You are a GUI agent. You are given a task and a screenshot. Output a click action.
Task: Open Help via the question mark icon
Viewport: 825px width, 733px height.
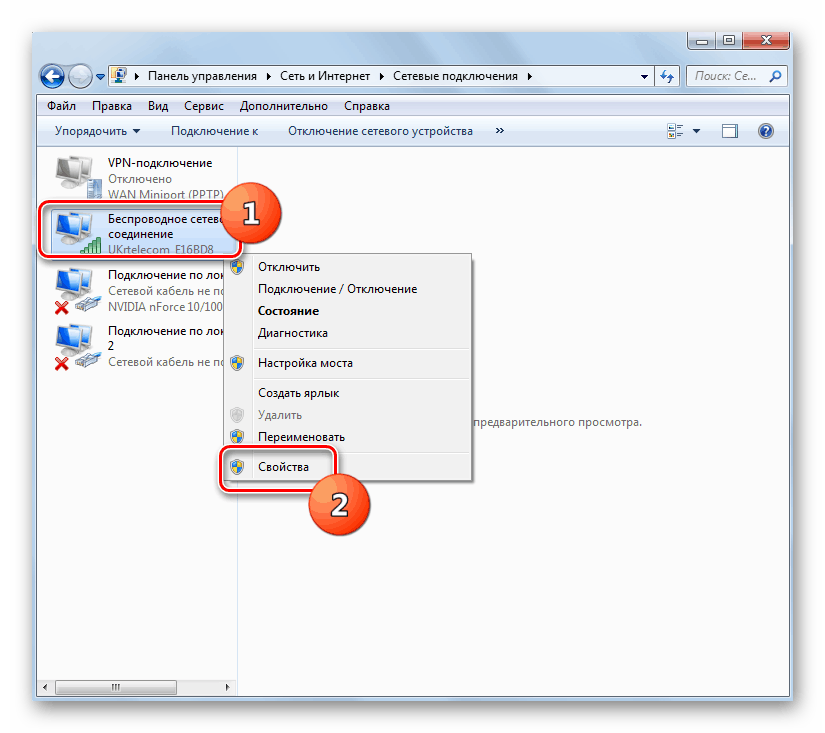pyautogui.click(x=765, y=130)
